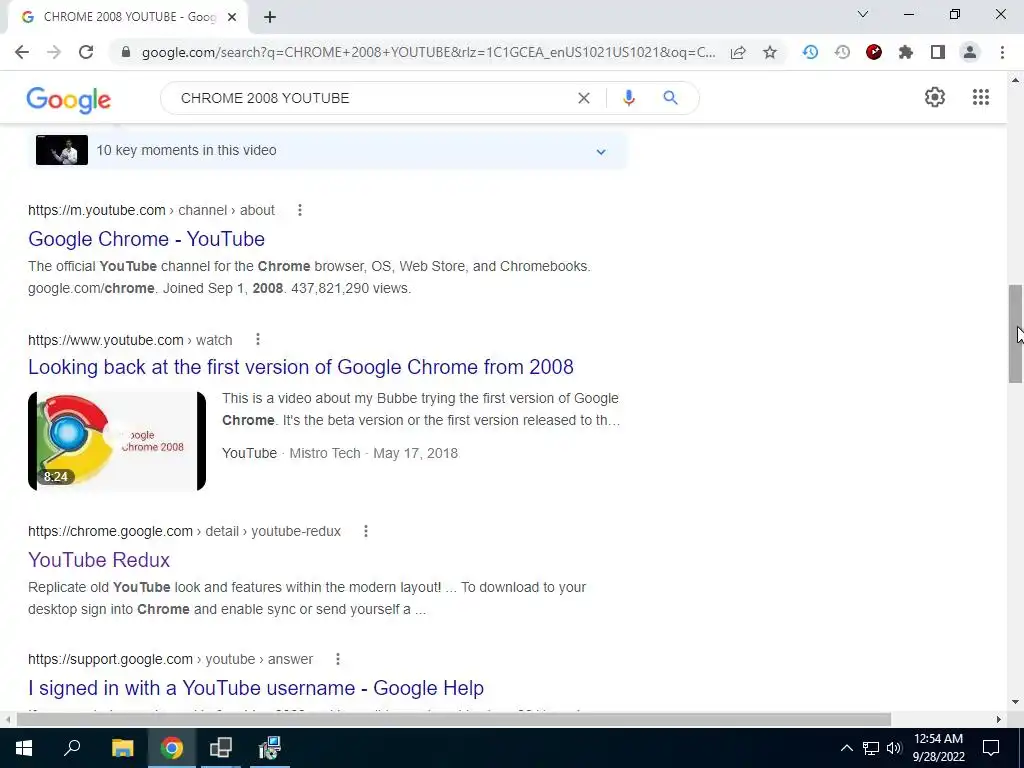Open options for support.google.com result
This screenshot has width=1024, height=768.
coord(338,659)
